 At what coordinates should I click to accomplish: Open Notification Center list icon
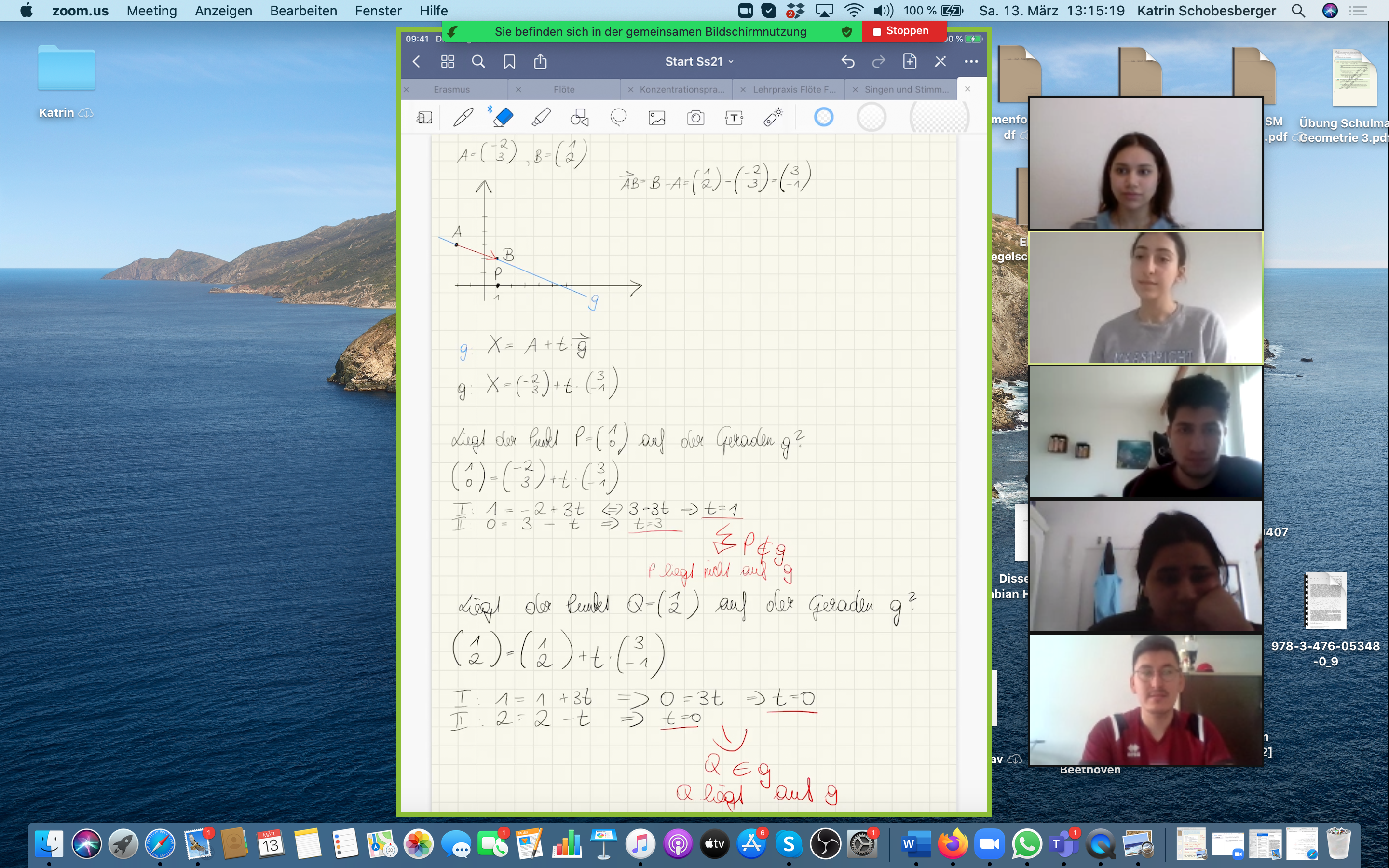(1358, 10)
